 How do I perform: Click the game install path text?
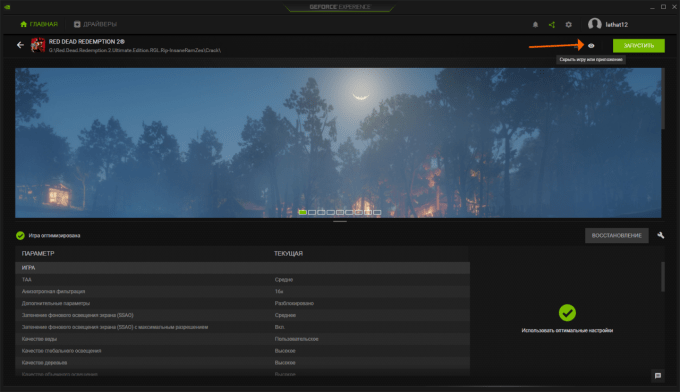[x=135, y=50]
